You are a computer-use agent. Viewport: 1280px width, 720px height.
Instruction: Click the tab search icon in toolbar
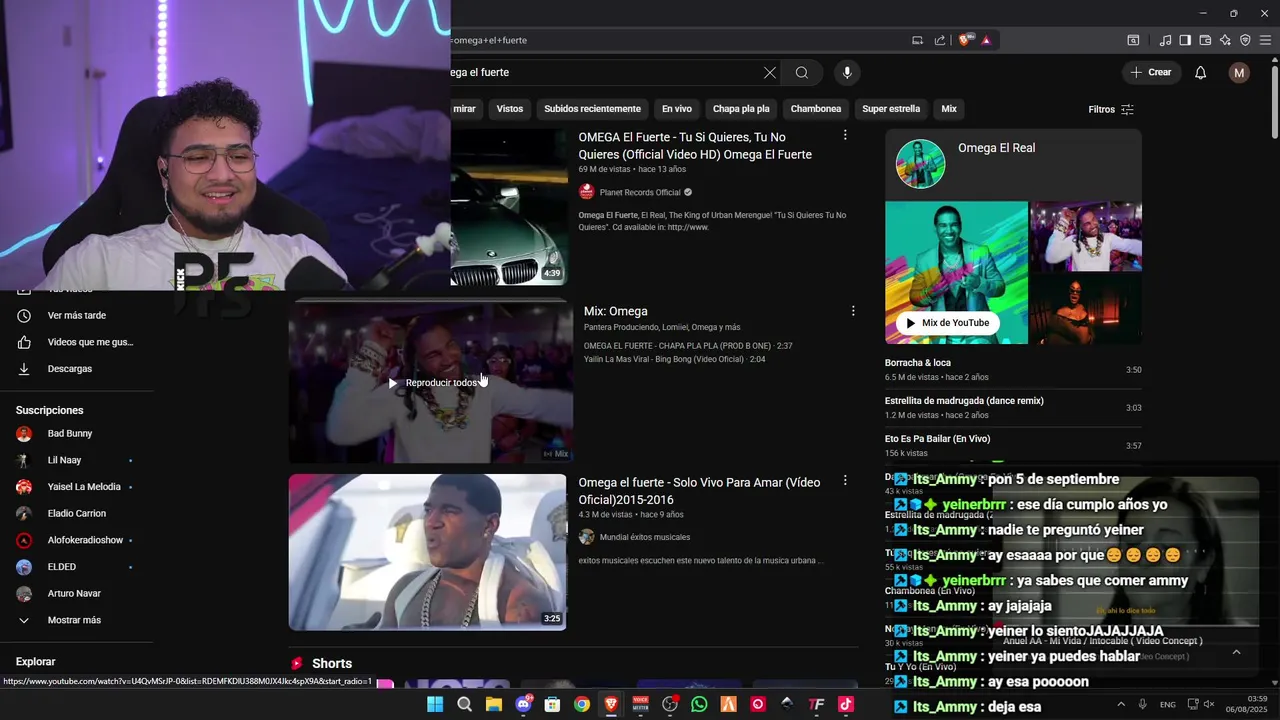tap(1133, 40)
